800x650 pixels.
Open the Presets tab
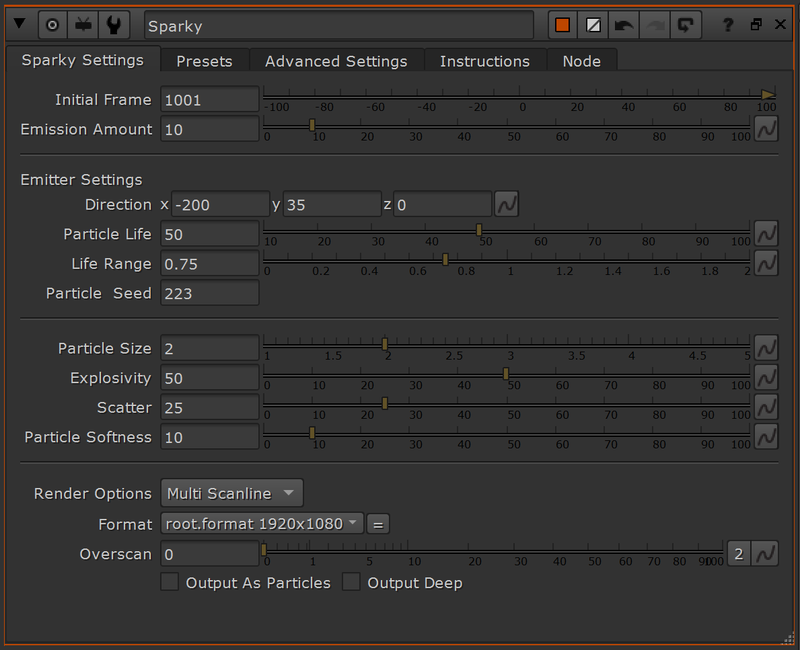(204, 61)
